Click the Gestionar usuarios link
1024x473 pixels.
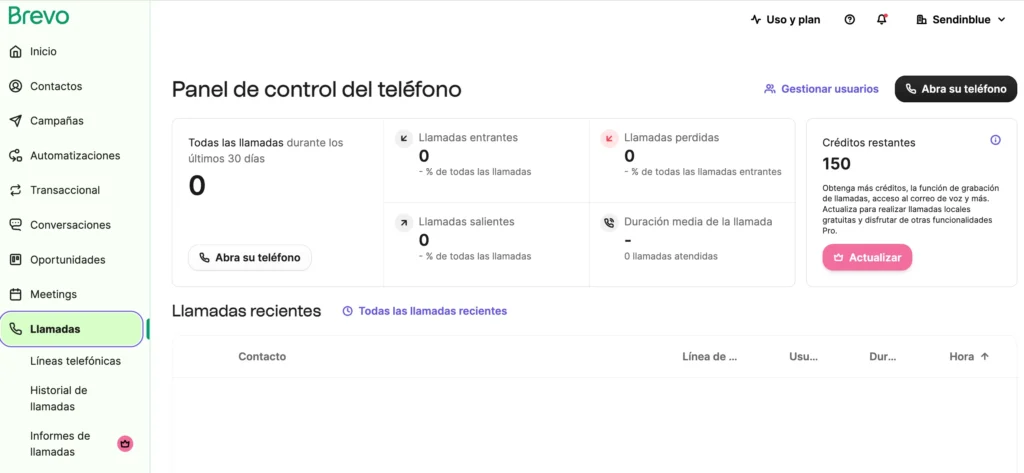(822, 89)
